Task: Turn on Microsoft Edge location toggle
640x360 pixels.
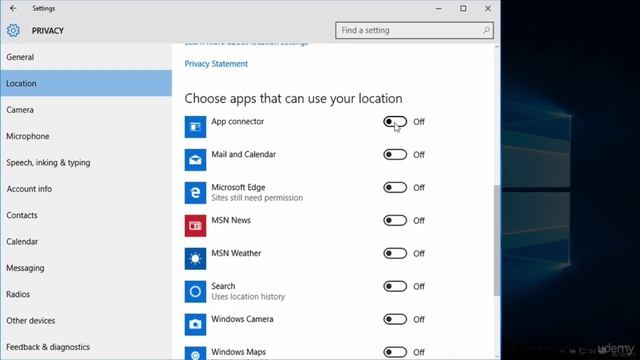Action: pos(395,187)
